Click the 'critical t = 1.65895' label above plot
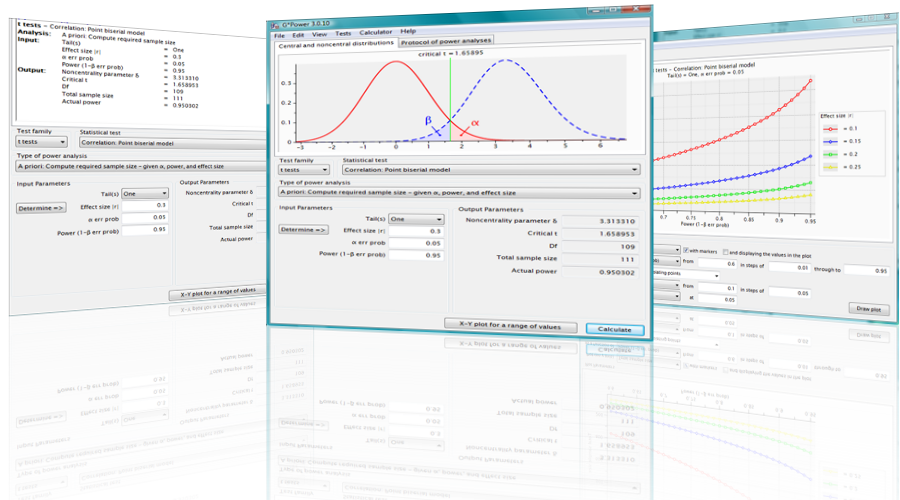Viewport: 900px width, 500px height. pos(451,53)
